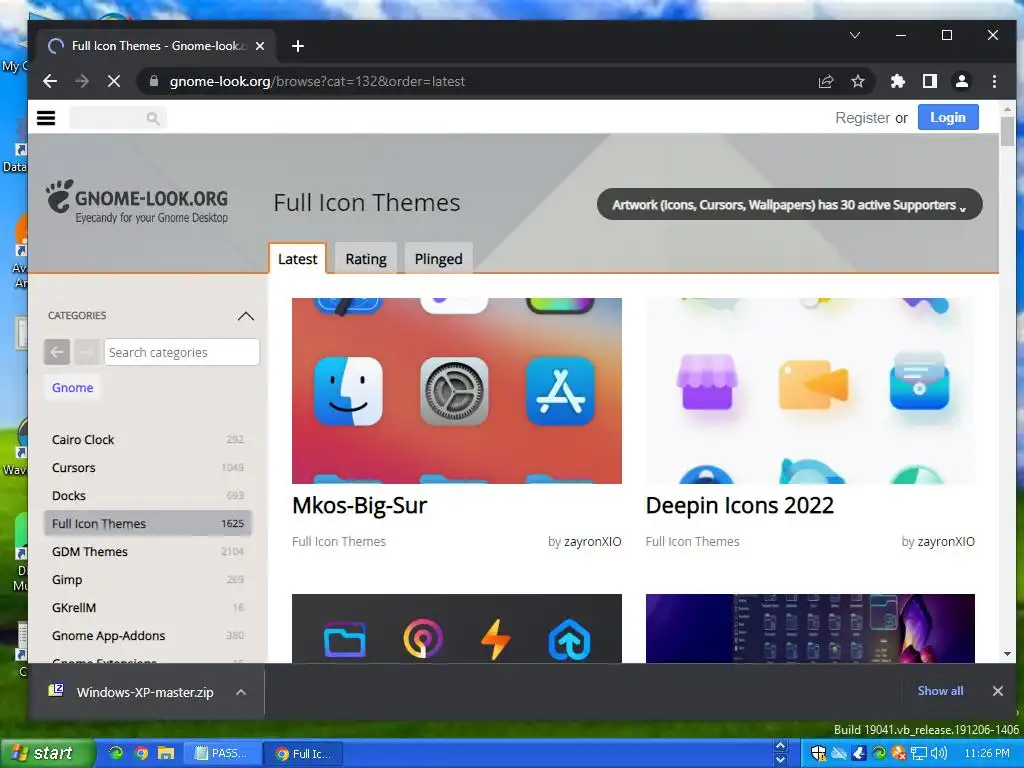Open the Mkos-Big-Sur title link
The width and height of the screenshot is (1024, 768).
tap(359, 505)
